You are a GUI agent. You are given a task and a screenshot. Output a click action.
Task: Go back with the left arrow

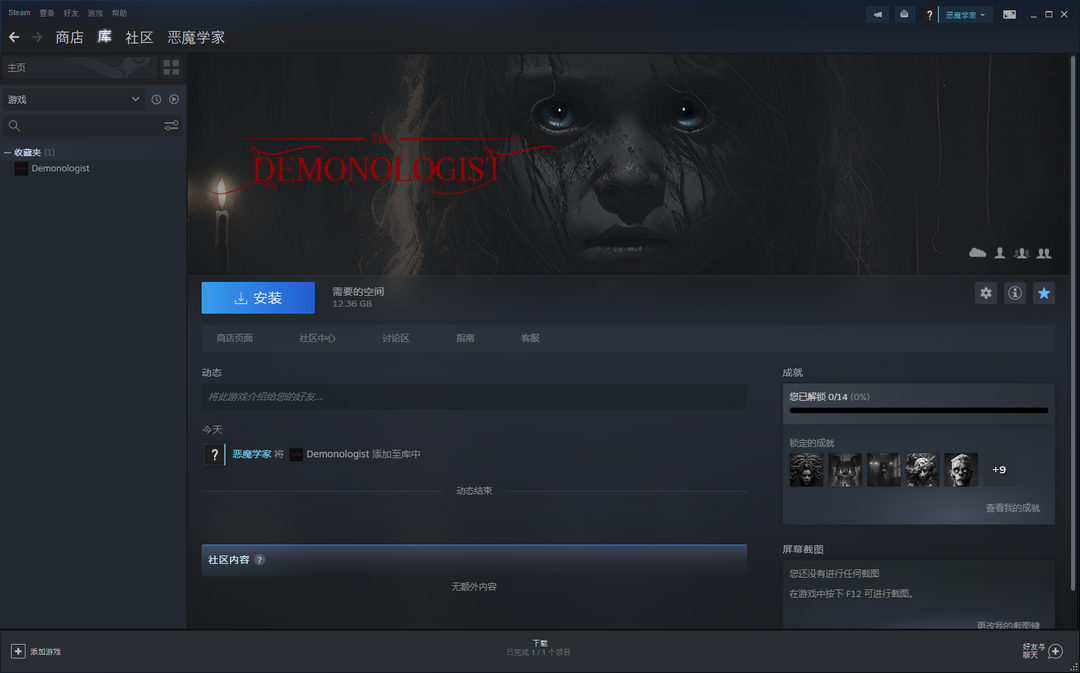(14, 37)
